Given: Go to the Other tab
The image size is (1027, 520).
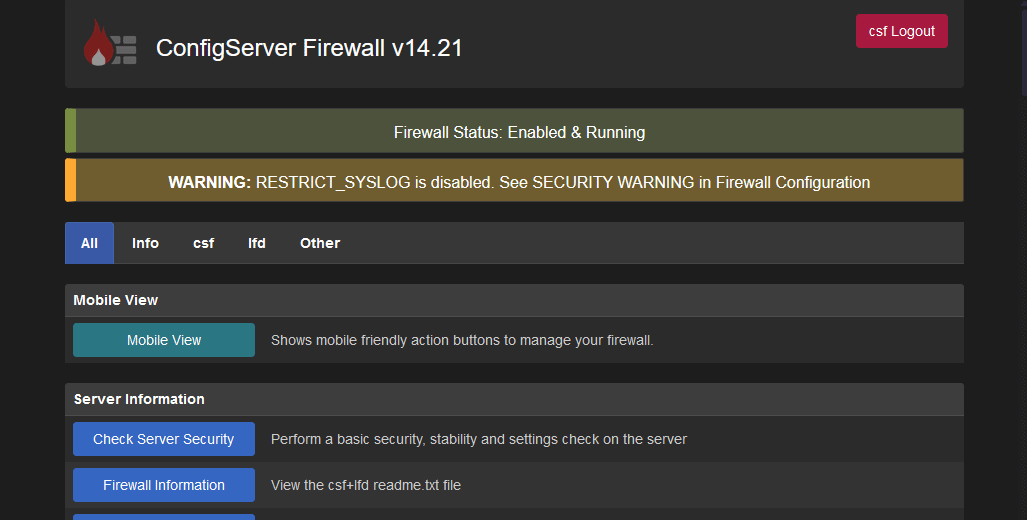Looking at the screenshot, I should tap(320, 243).
